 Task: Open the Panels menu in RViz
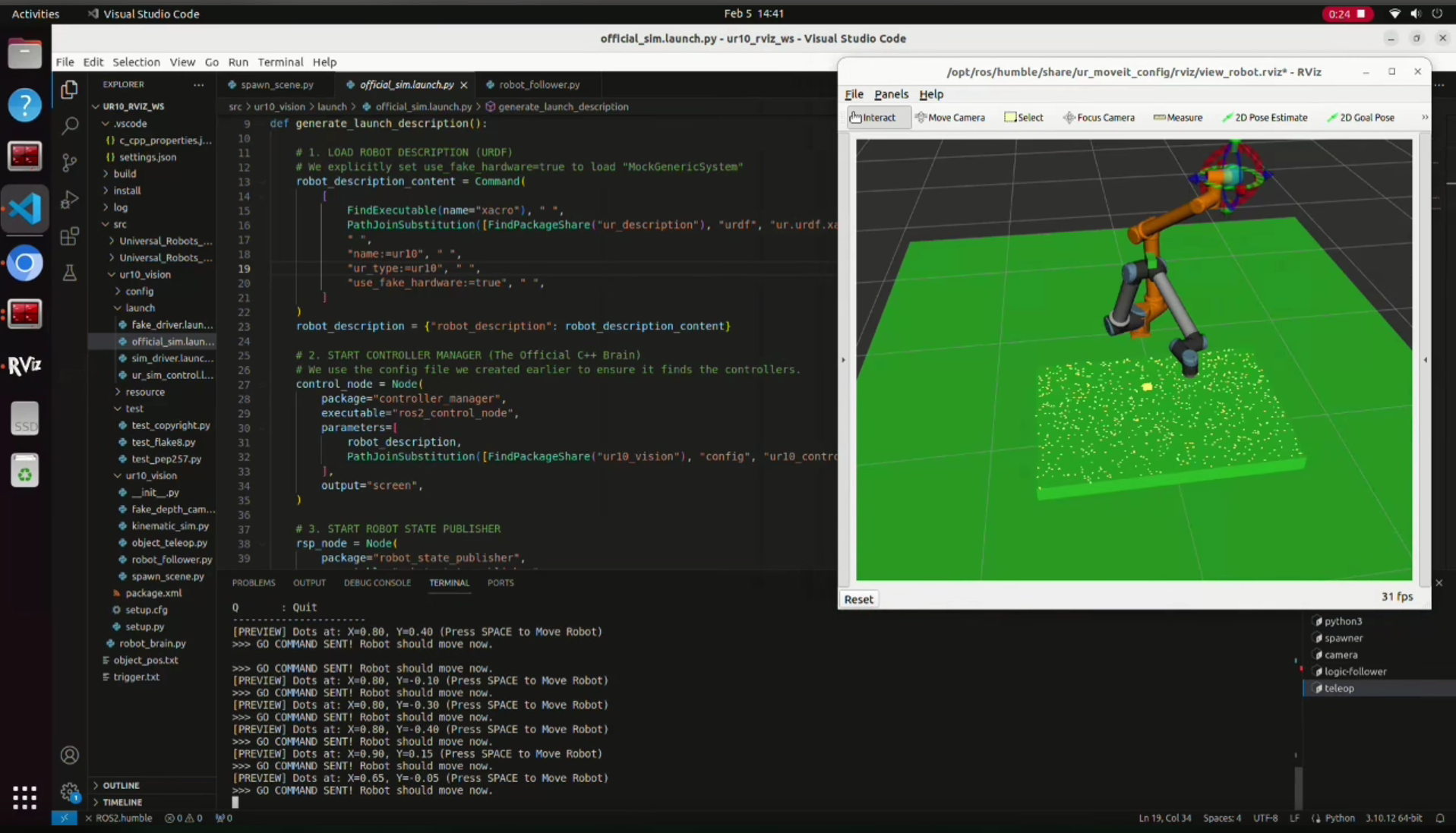point(891,94)
